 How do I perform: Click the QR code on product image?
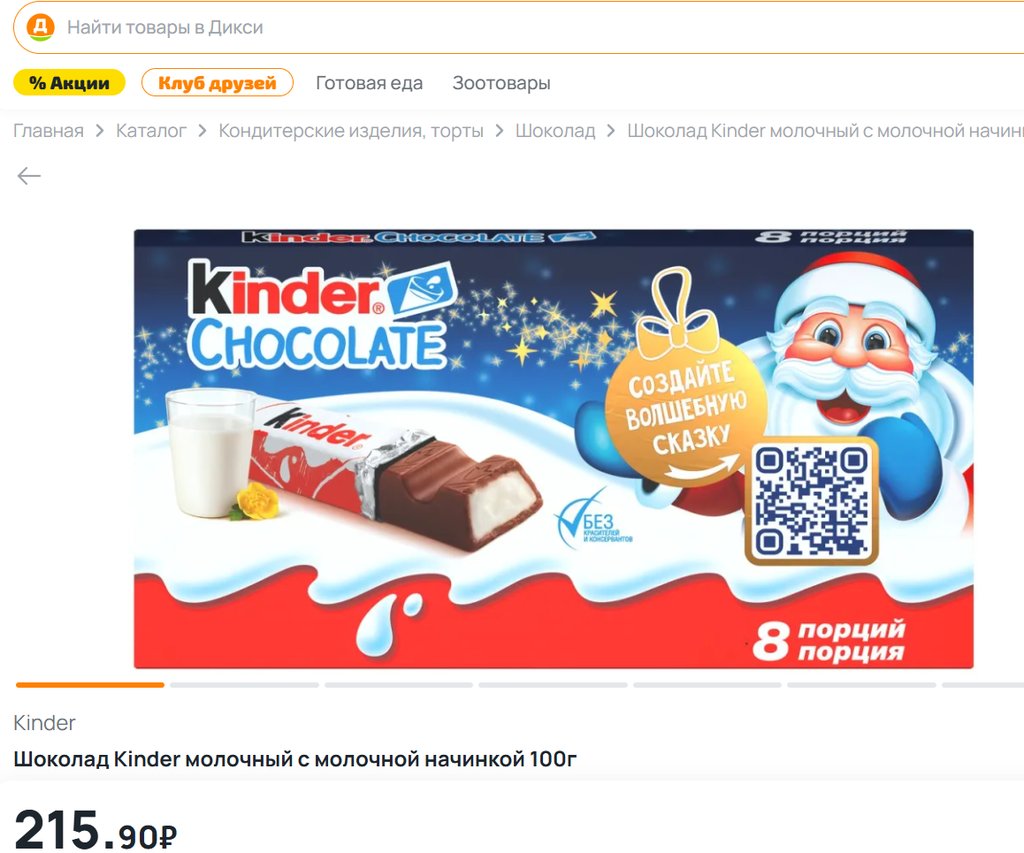tap(811, 502)
